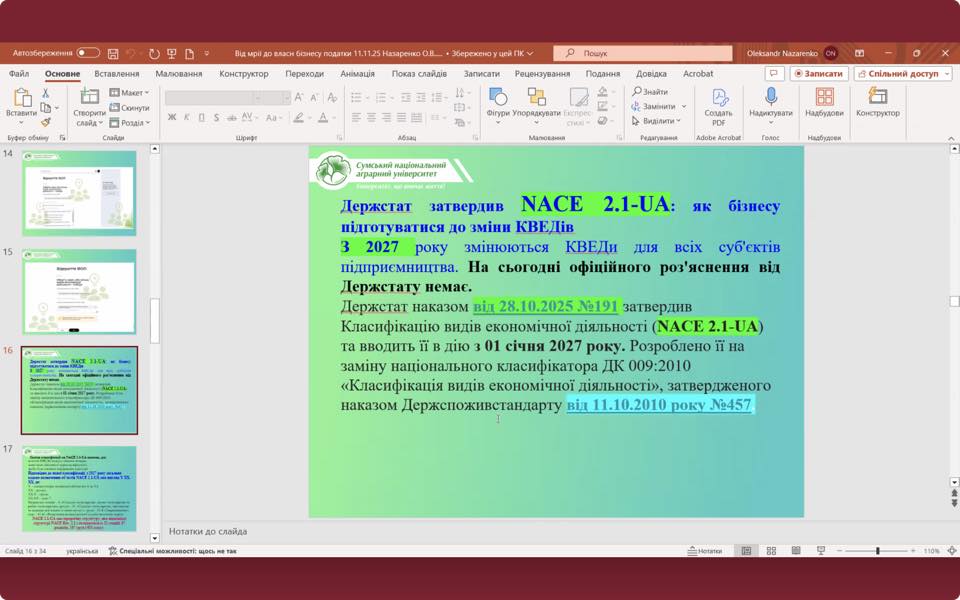
Task: Click the Записати button
Action: (x=819, y=74)
